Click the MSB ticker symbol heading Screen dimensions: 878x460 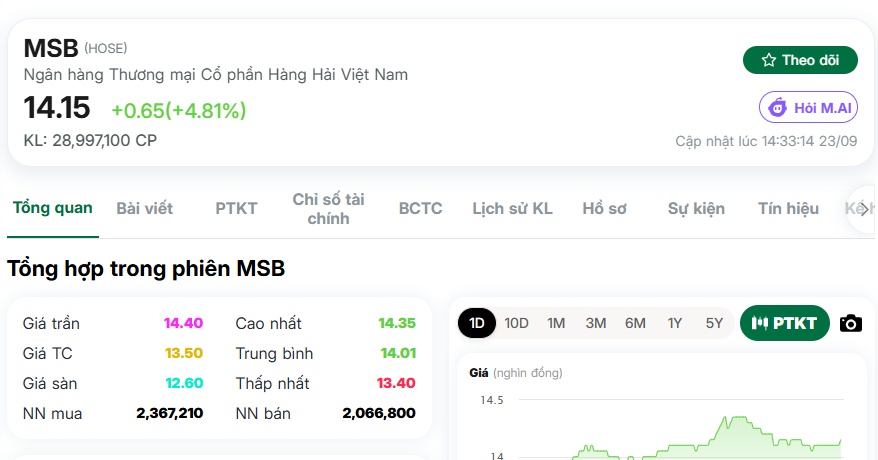51,48
